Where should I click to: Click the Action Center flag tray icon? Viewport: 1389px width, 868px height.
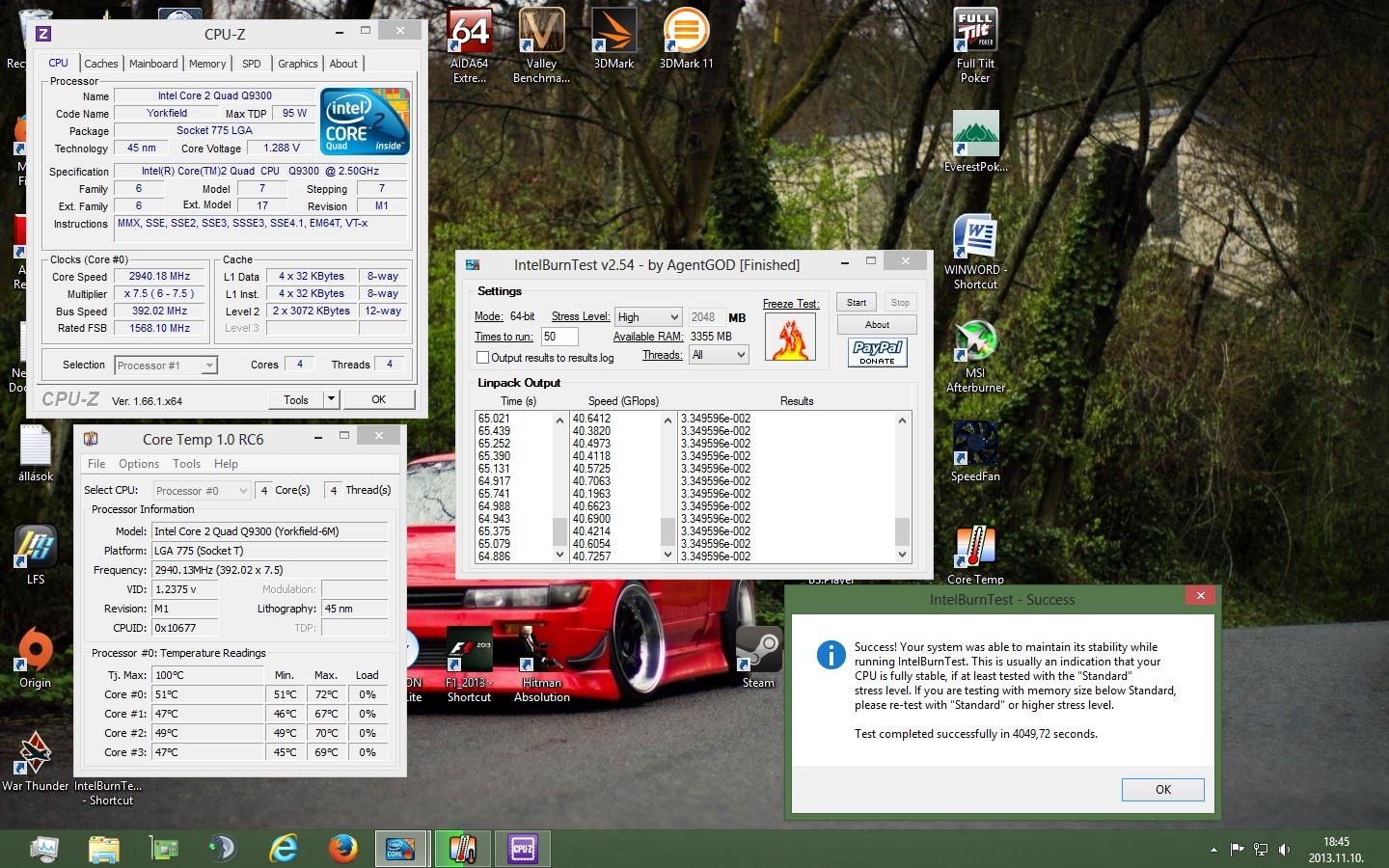(x=1237, y=850)
